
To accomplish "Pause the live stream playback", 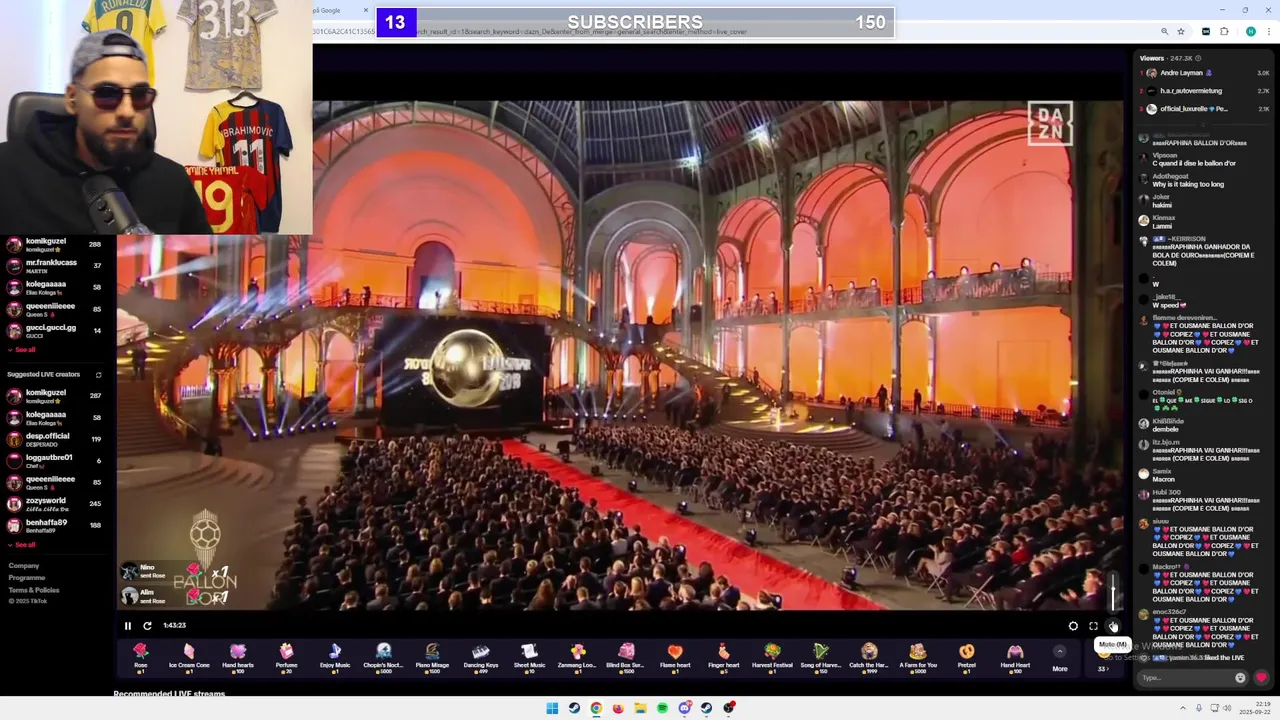I will tap(128, 626).
